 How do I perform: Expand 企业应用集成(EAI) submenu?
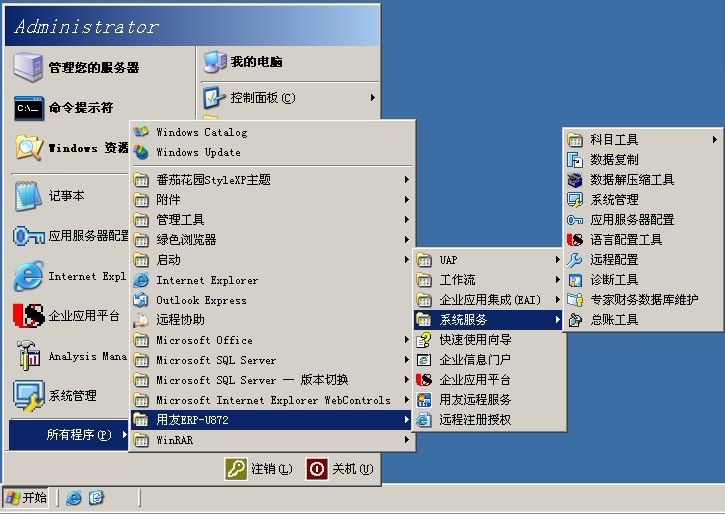click(x=488, y=300)
